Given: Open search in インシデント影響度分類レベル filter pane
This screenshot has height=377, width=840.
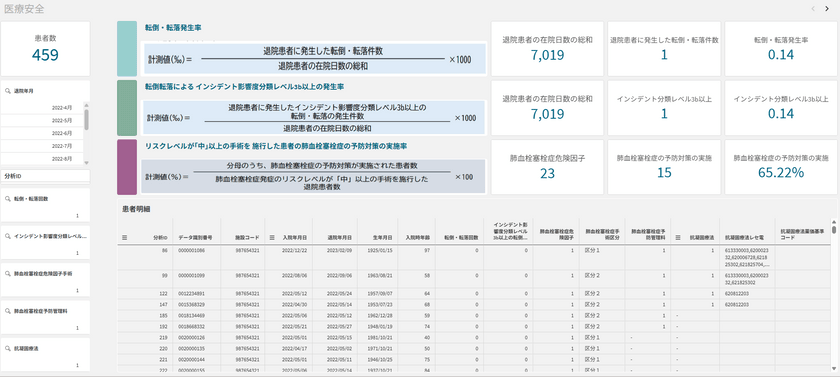Looking at the screenshot, I should click(x=8, y=236).
